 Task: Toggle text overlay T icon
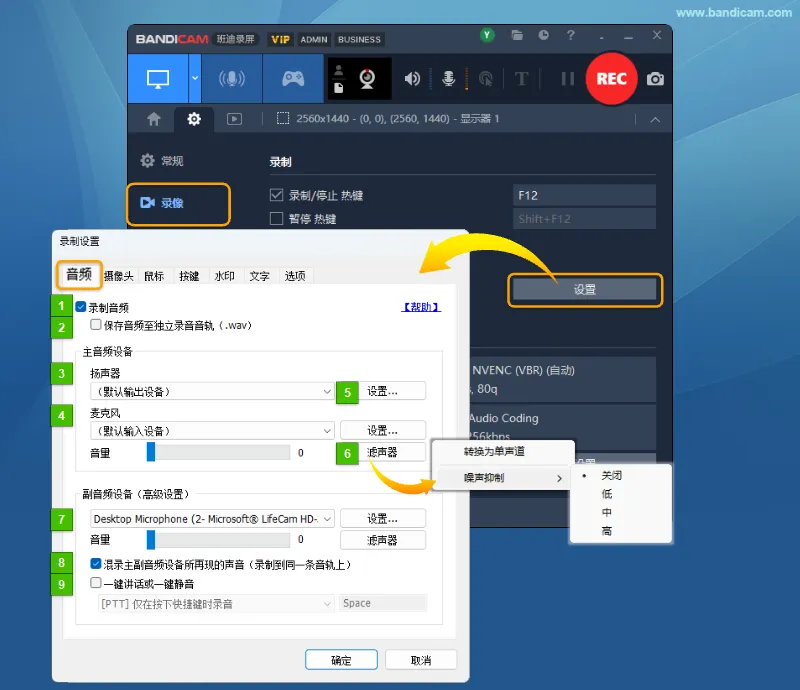click(x=521, y=79)
